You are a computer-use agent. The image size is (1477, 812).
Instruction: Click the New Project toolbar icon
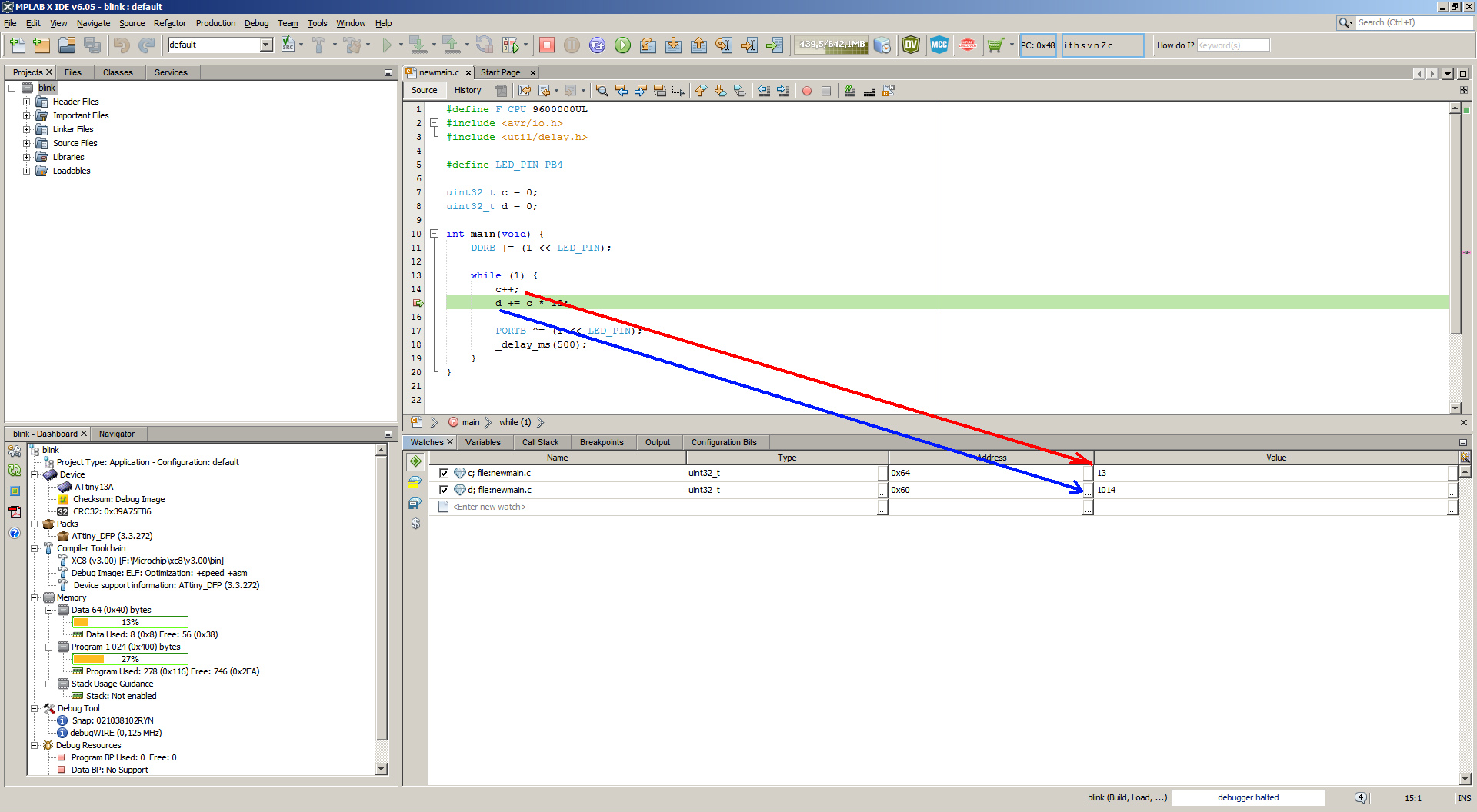[42, 45]
